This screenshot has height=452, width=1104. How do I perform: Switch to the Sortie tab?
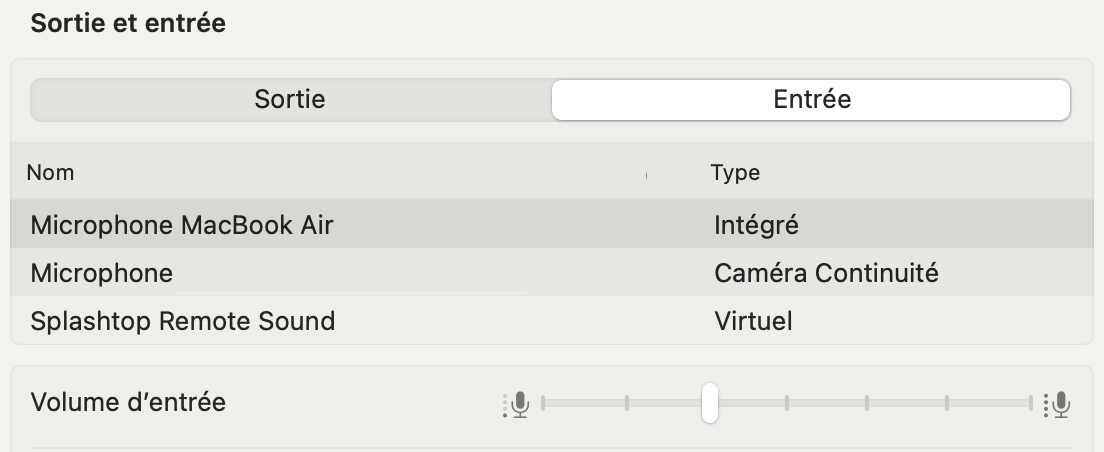pos(290,99)
